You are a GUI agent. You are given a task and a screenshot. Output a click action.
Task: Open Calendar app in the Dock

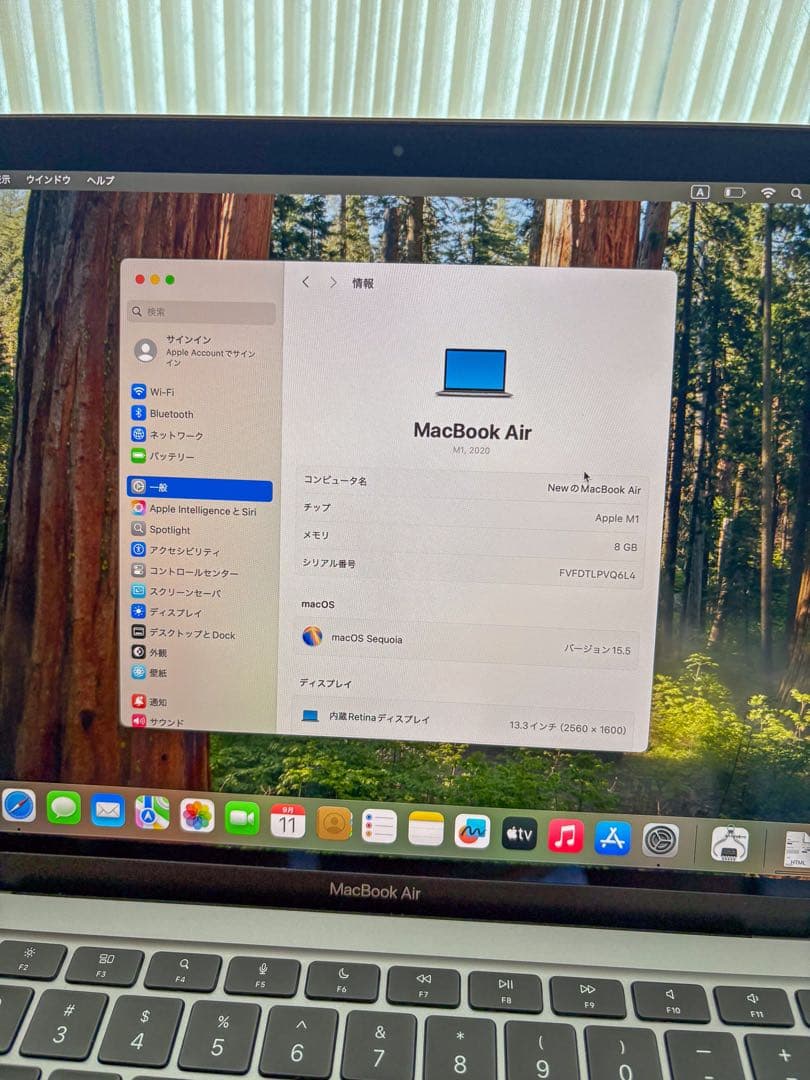287,821
